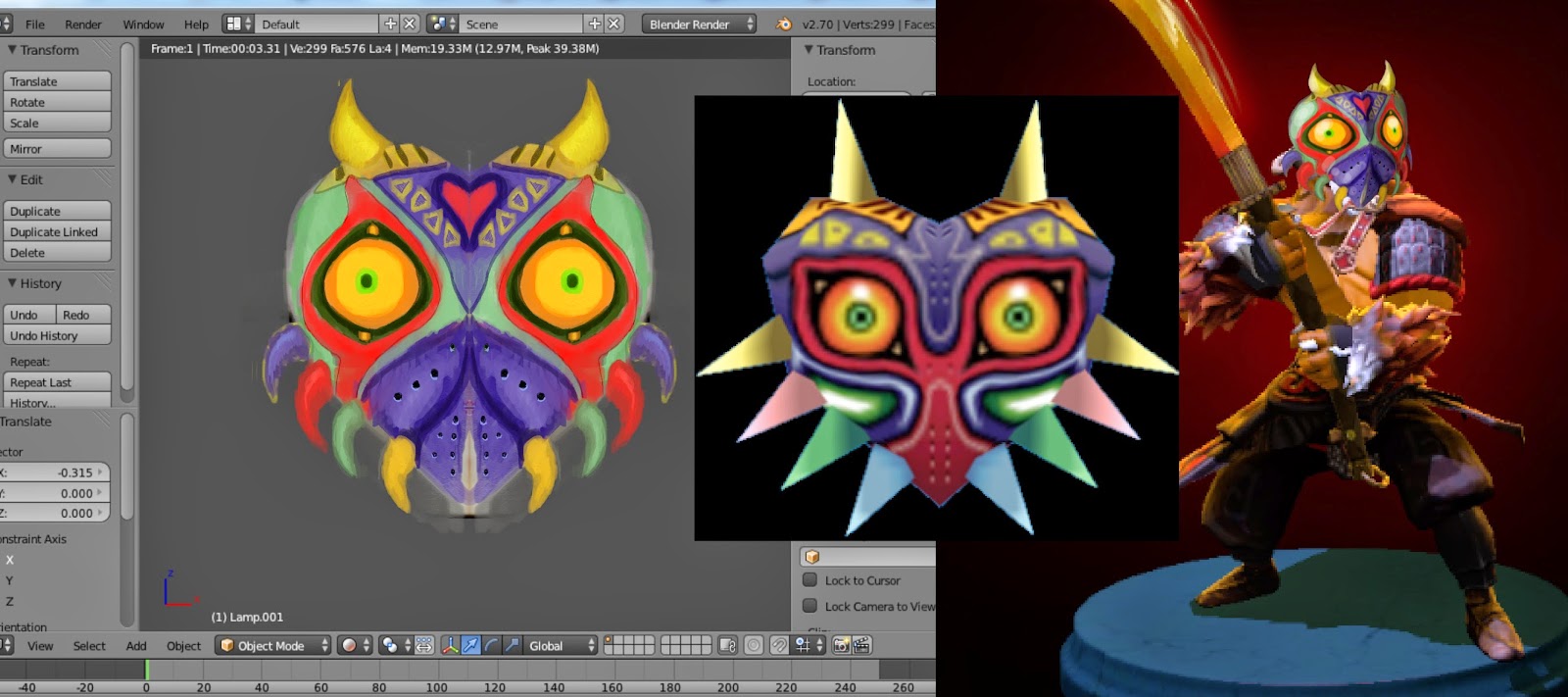Click the Duplicate button
The width and height of the screenshot is (1568, 697).
click(57, 211)
